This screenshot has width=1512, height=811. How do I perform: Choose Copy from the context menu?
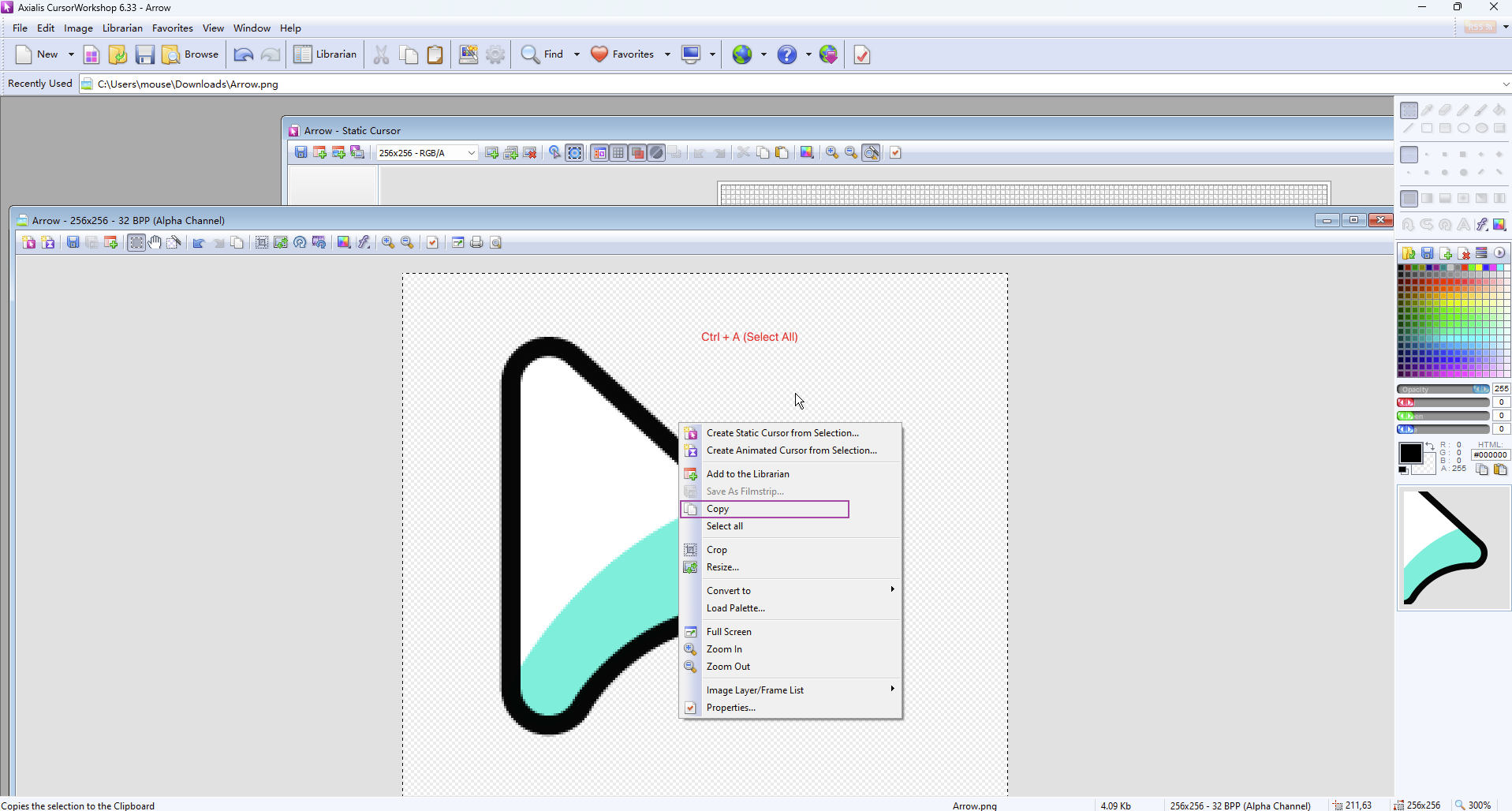[718, 509]
